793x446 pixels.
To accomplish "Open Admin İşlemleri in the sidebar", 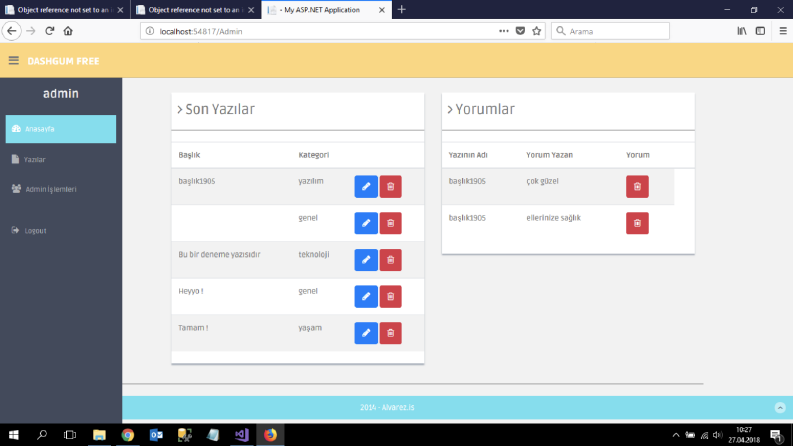I will coord(61,189).
